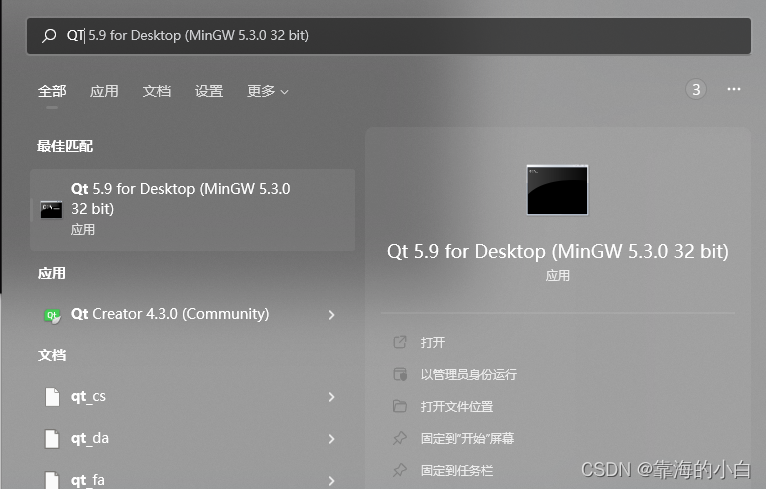Switch to the 文档 (Documents) filter tab
766x489 pixels.
tap(157, 91)
